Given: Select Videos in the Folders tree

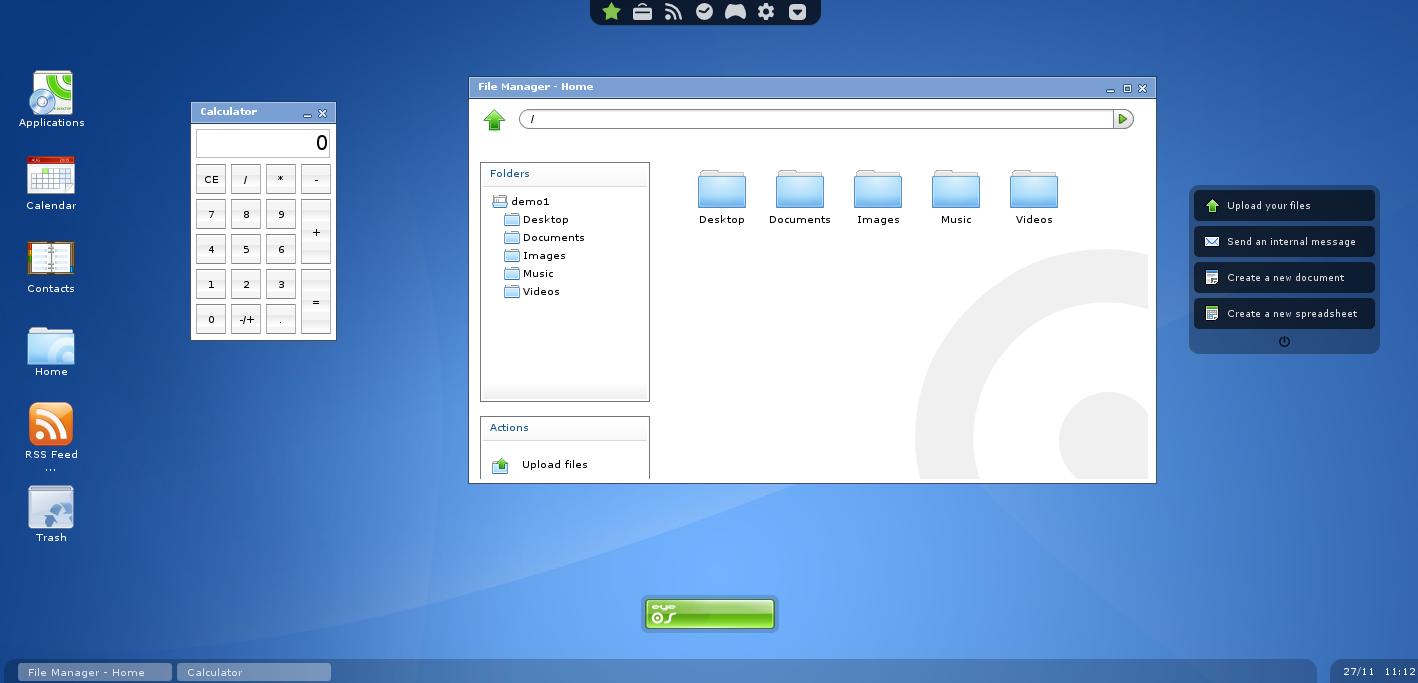Looking at the screenshot, I should [x=532, y=291].
